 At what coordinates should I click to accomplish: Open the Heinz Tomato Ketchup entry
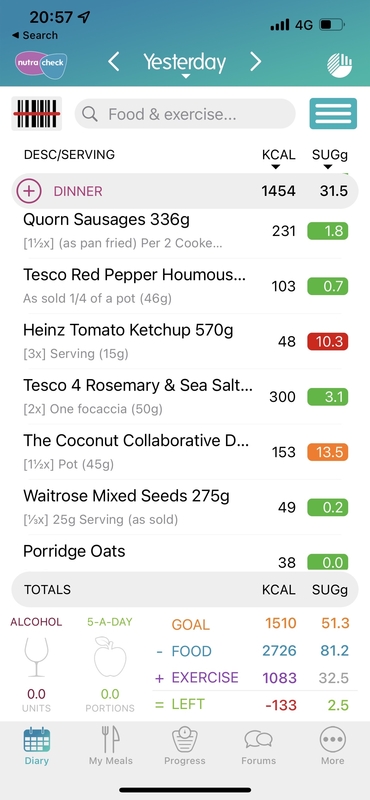[185, 341]
